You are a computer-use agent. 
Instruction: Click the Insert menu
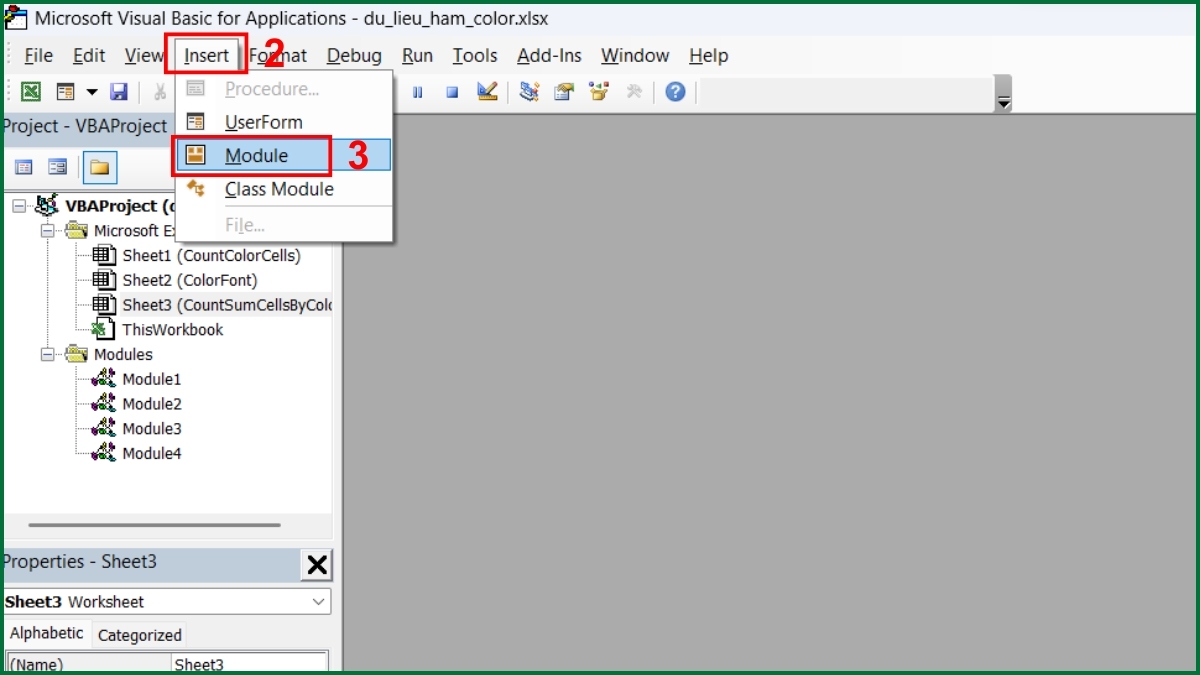(x=207, y=56)
